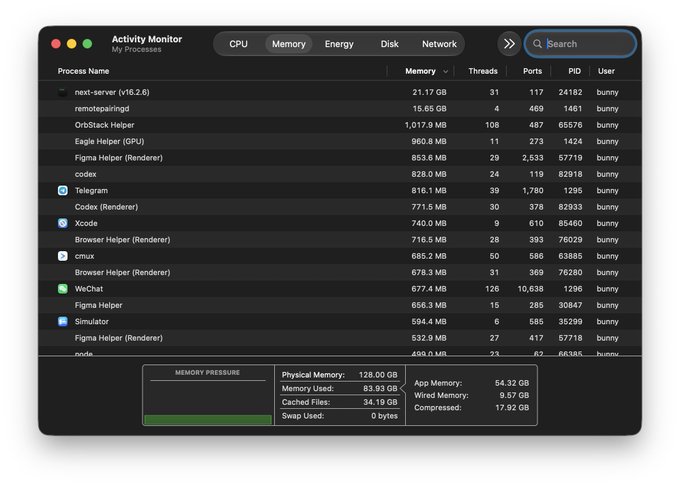Click the 15.65 GB memory value
Viewport: 680px width, 486px height.
click(429, 108)
